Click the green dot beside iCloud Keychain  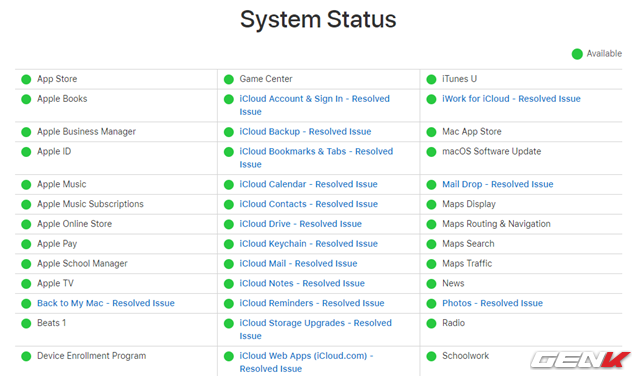pos(229,244)
